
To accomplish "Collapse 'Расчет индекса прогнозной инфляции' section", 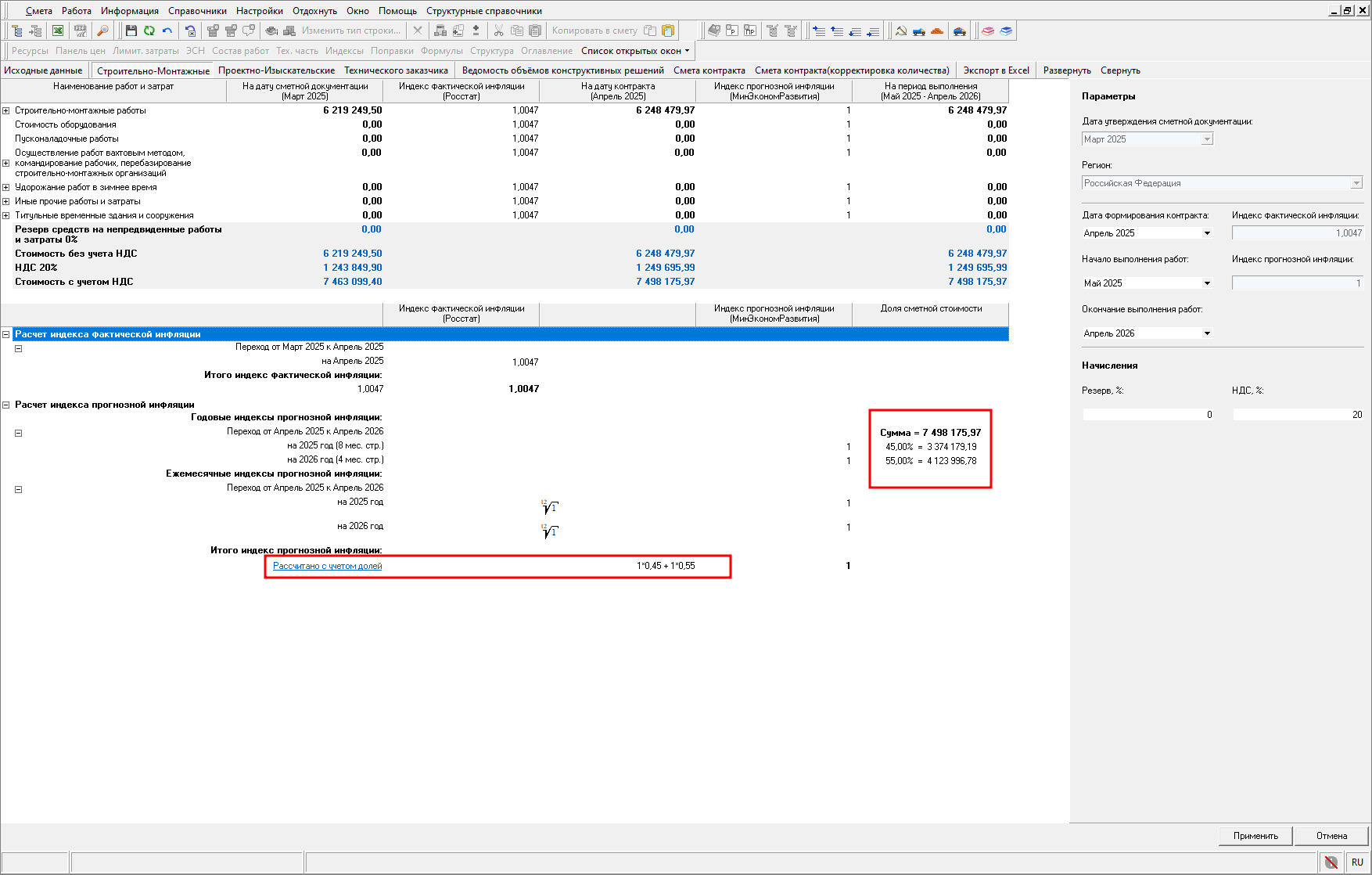I will 6,405.
